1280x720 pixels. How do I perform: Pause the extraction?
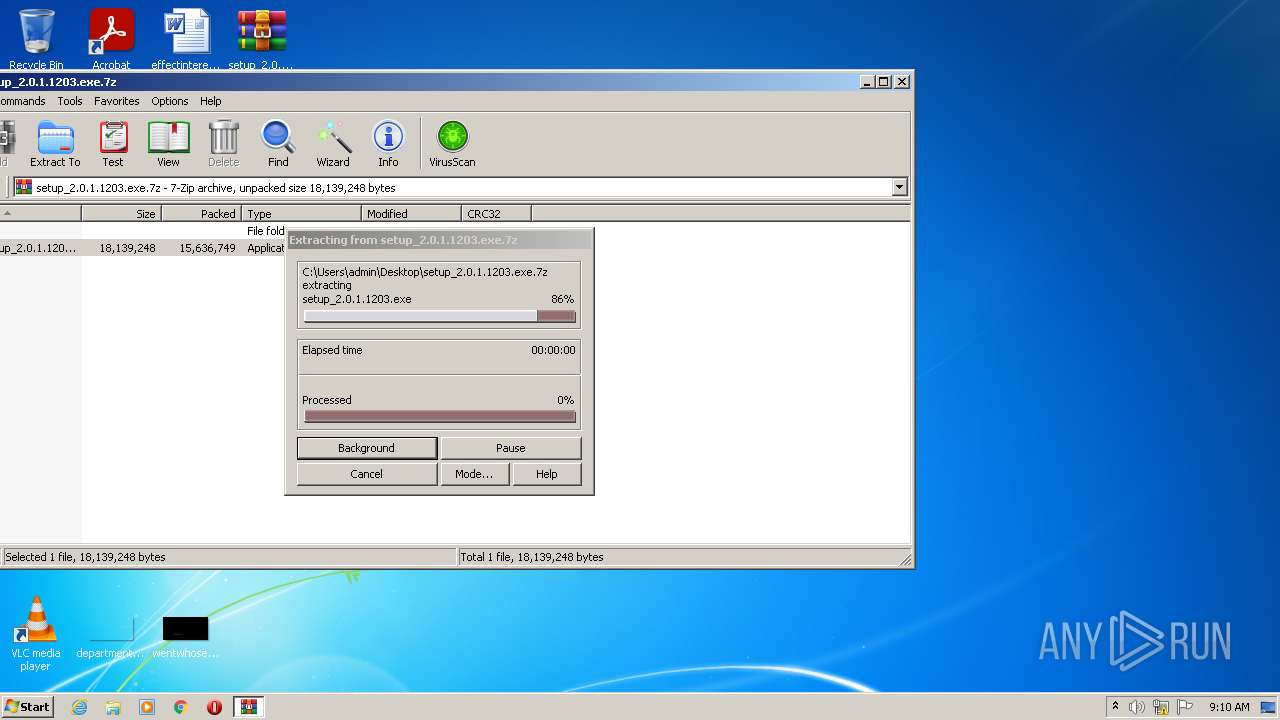pos(511,448)
